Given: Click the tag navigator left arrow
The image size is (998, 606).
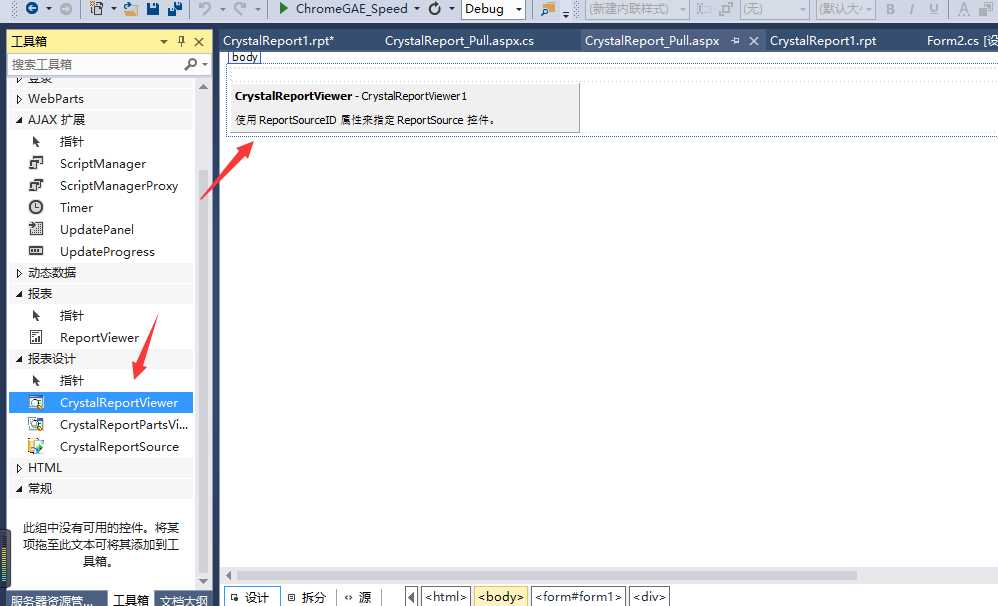Looking at the screenshot, I should [x=411, y=597].
